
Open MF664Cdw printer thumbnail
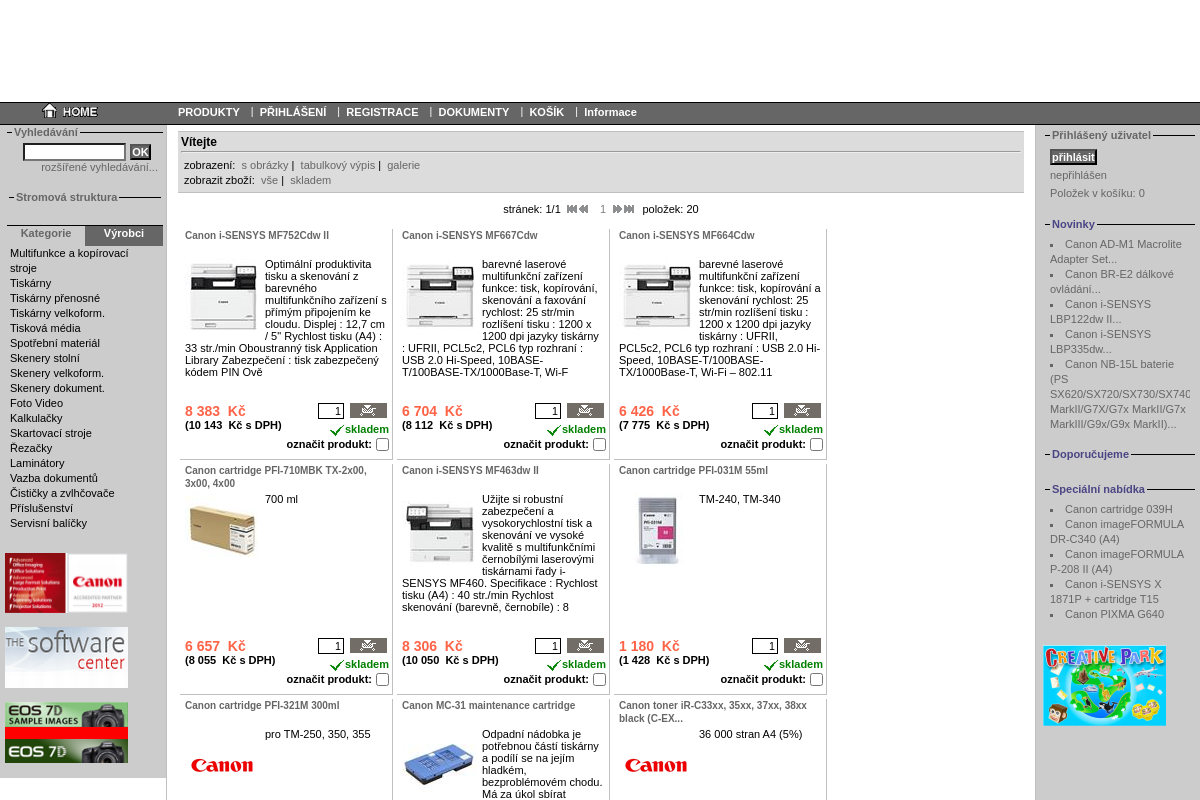(x=657, y=296)
